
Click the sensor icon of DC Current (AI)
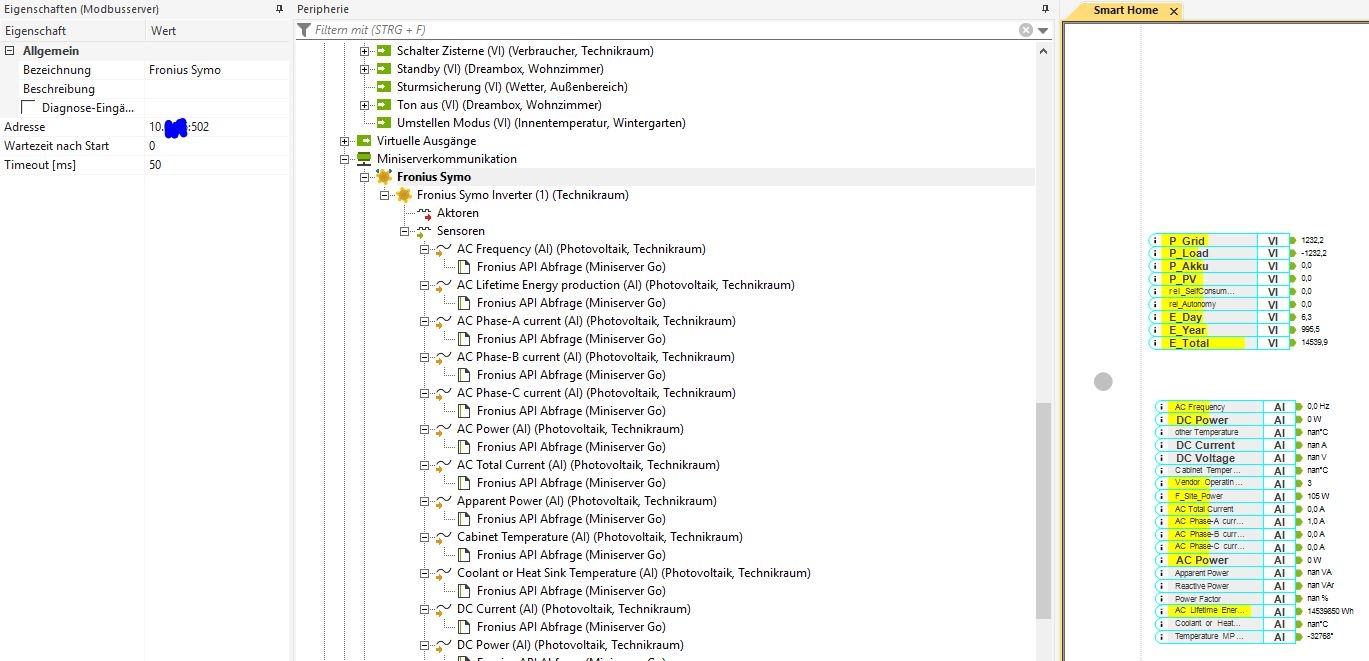coord(444,609)
